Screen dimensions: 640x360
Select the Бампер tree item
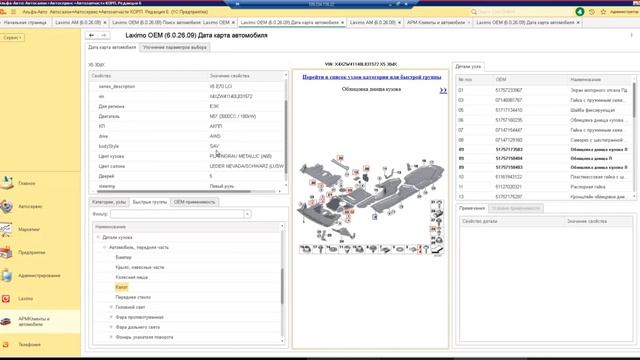(123, 257)
